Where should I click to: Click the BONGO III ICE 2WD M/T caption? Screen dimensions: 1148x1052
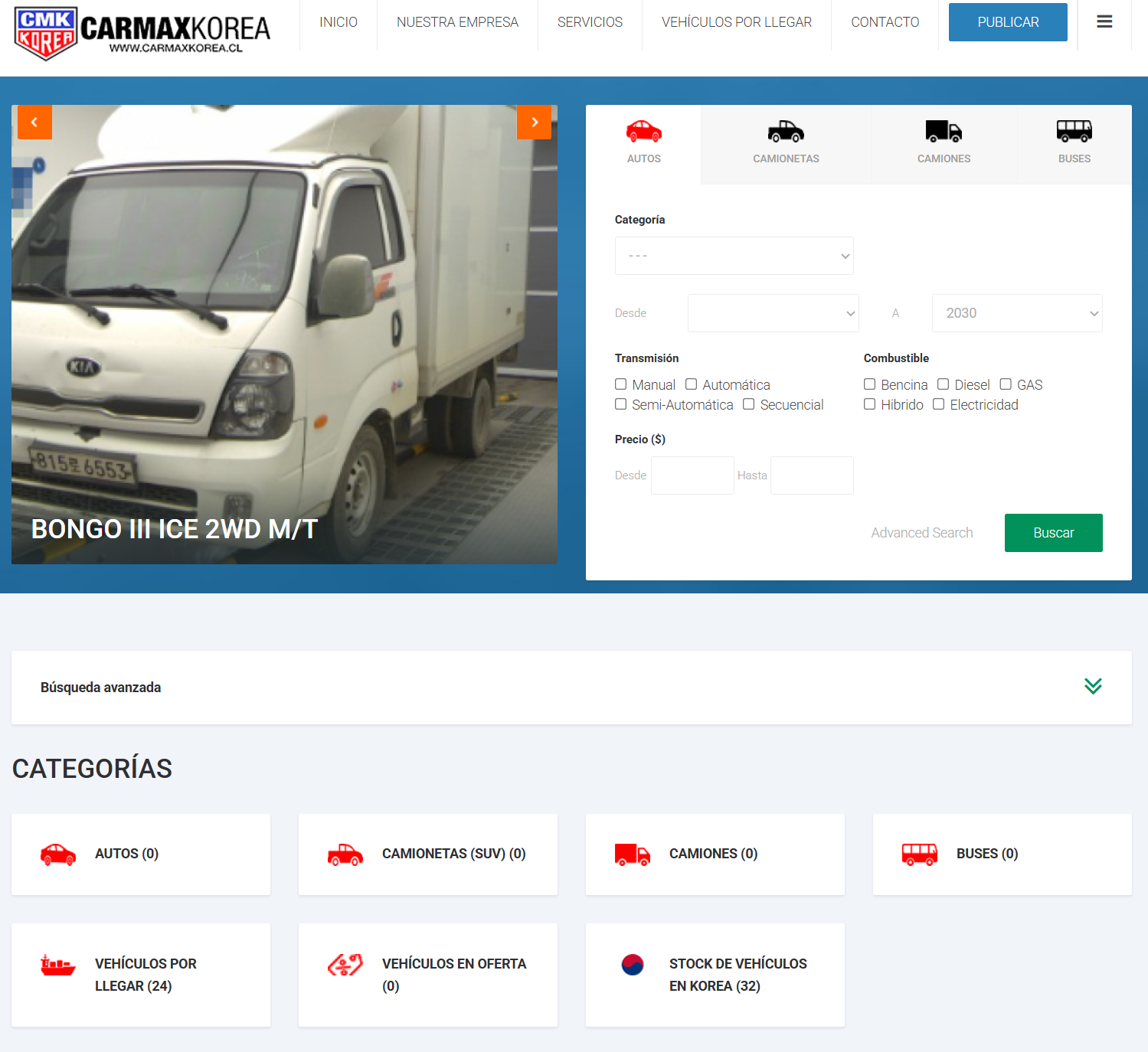(x=175, y=529)
